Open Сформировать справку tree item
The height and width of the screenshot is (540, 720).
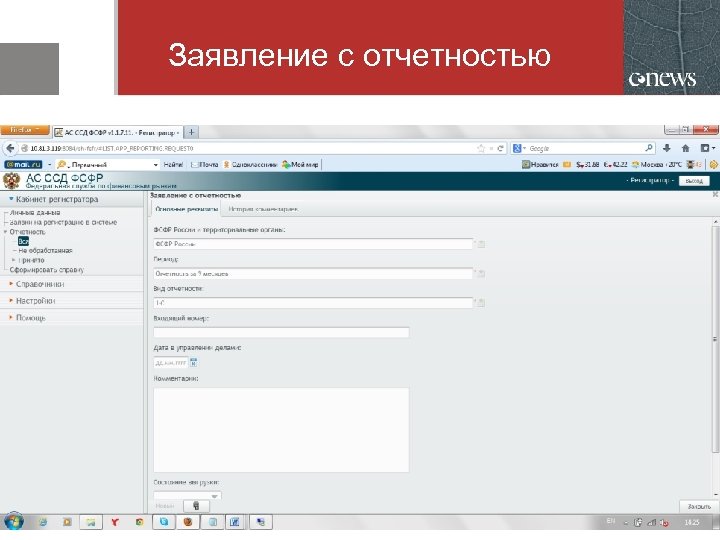coord(47,270)
